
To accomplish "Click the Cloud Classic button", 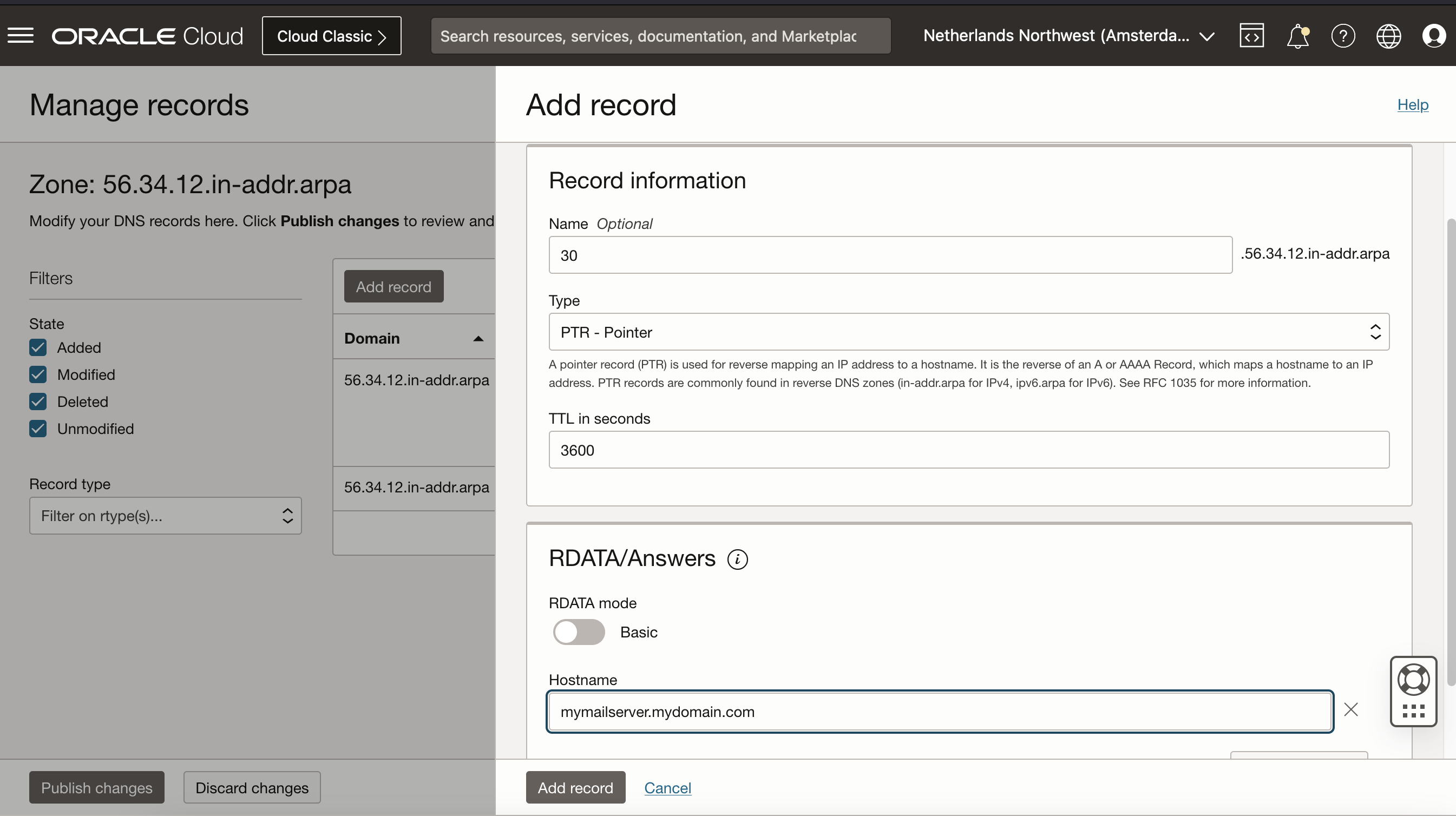I will [x=331, y=36].
